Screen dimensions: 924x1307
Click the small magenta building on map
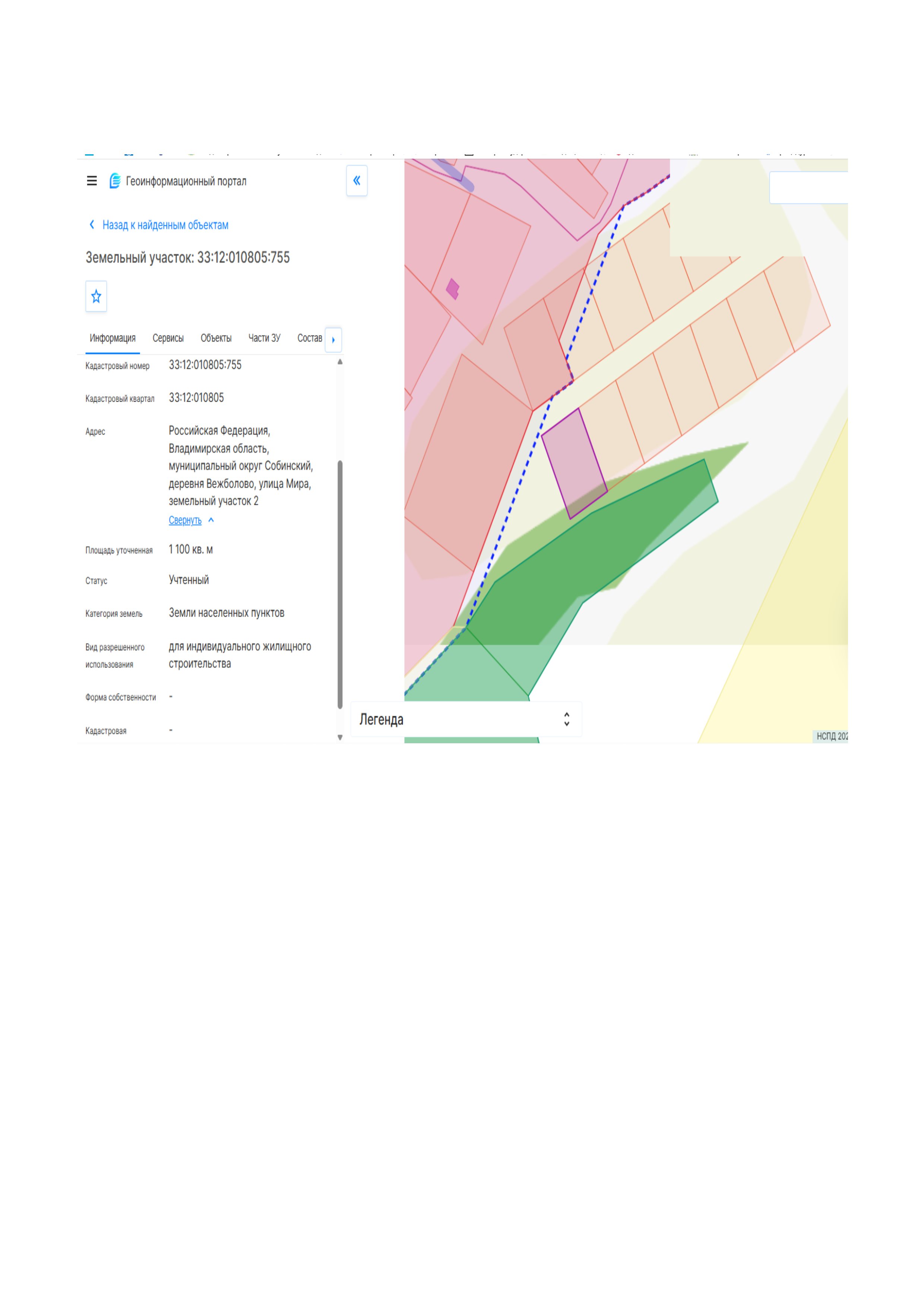coord(453,289)
